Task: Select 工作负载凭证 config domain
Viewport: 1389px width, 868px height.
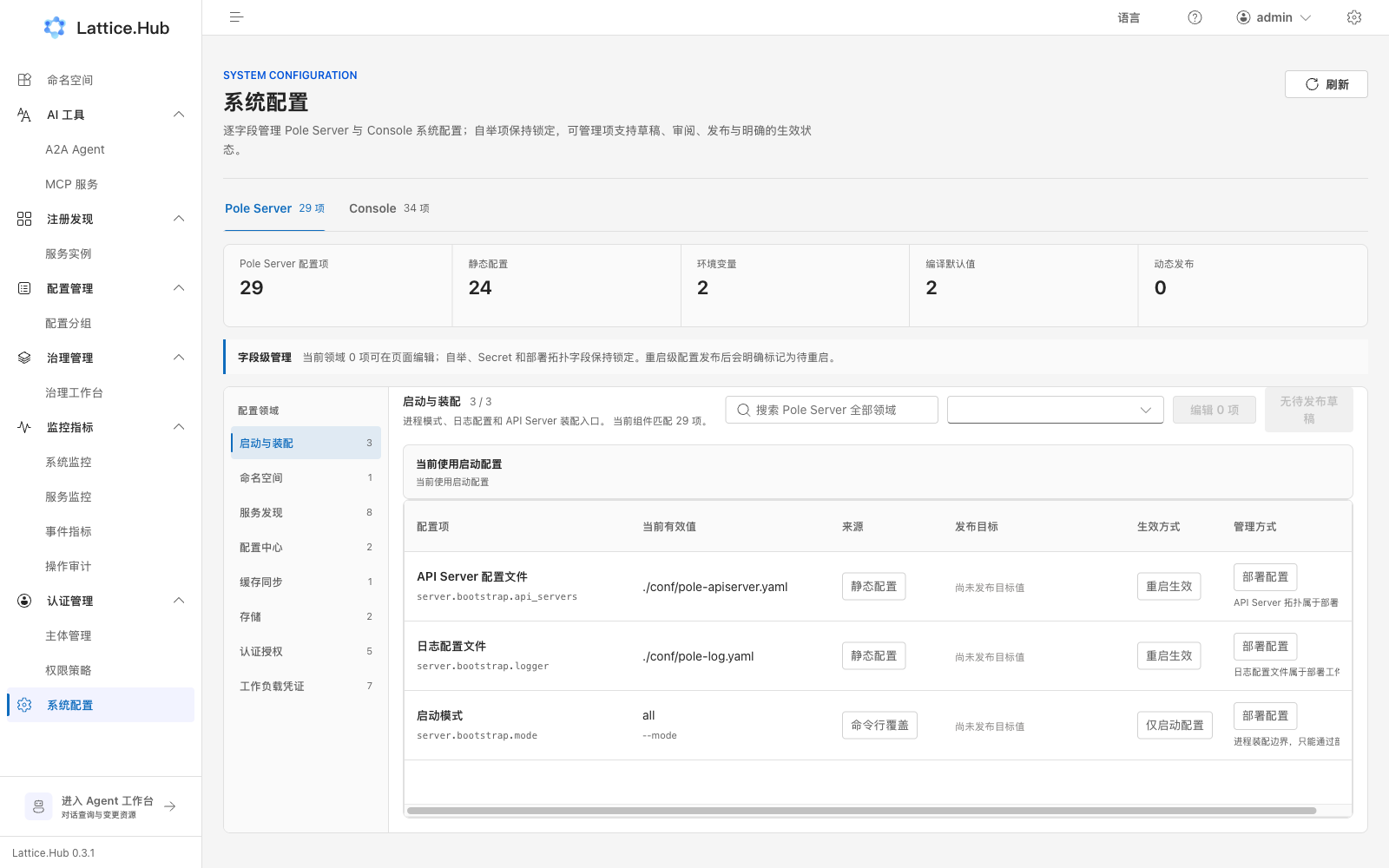Action: coord(306,686)
